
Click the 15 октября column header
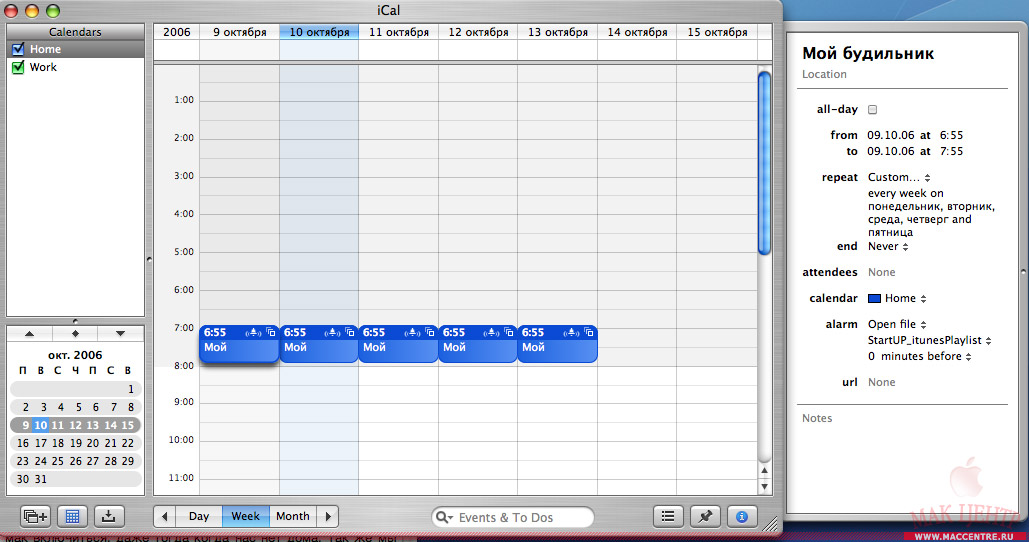click(x=717, y=32)
